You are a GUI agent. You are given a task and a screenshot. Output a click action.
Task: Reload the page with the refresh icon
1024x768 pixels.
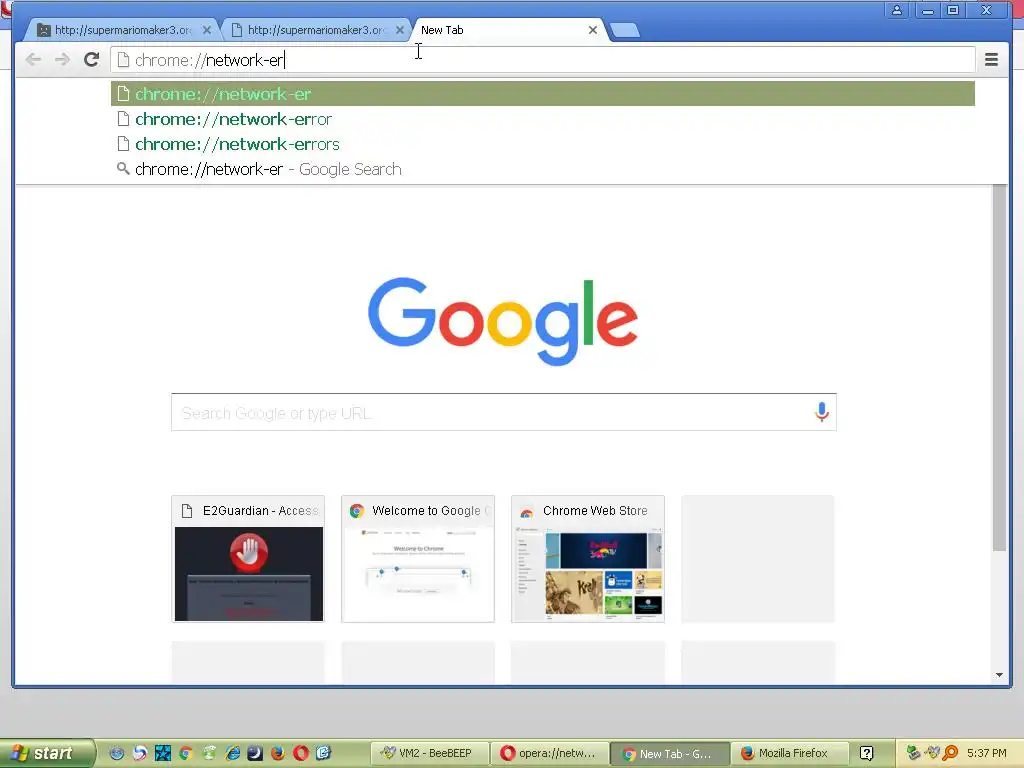[91, 60]
